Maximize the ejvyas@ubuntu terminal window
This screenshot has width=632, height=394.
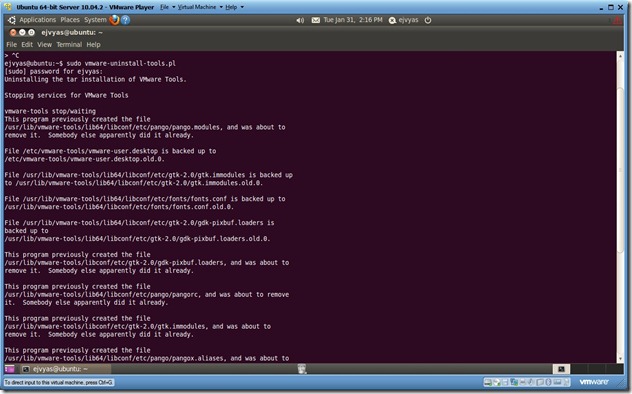coord(31,32)
